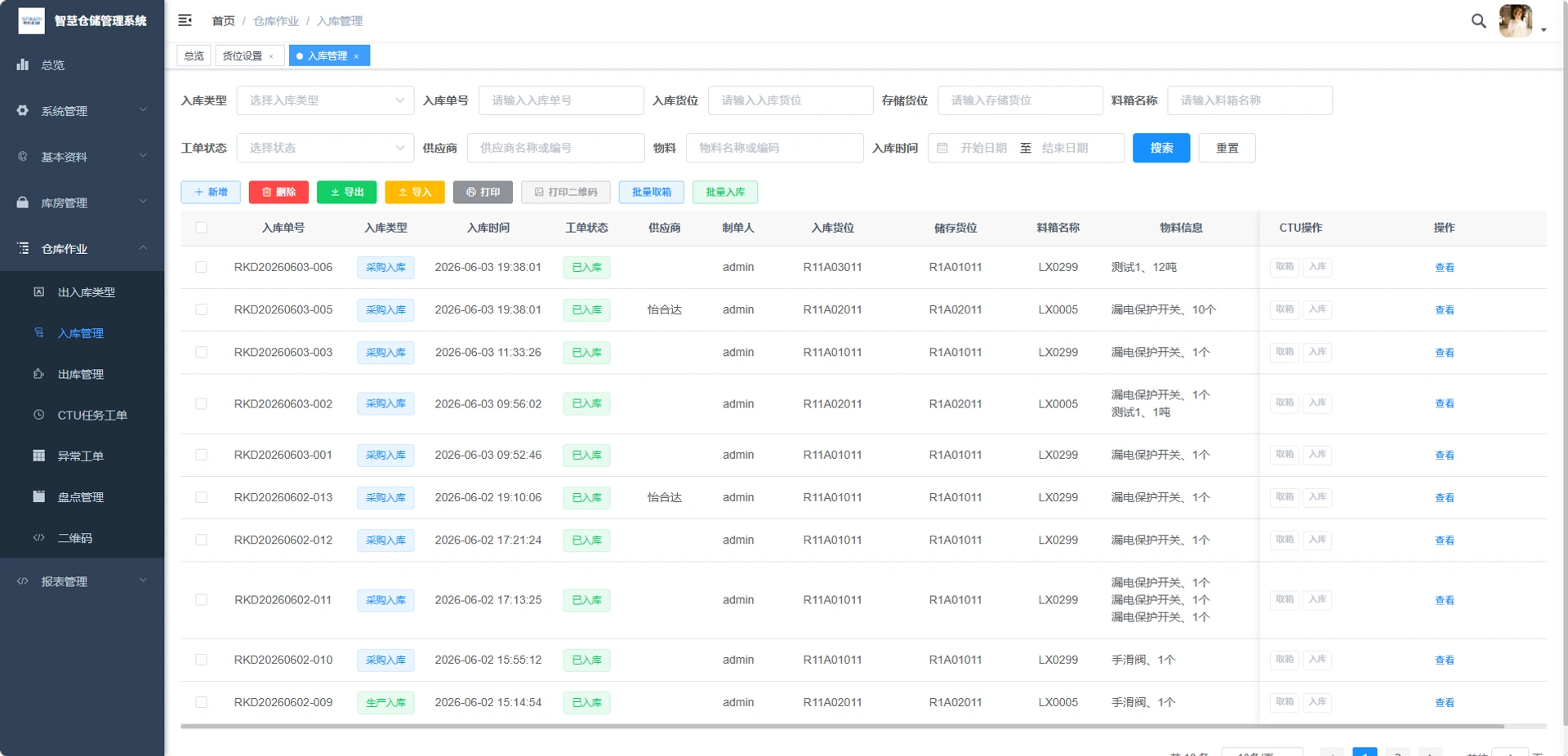The height and width of the screenshot is (756, 1568).
Task: Open the search magnifier icon
Action: 1478,21
